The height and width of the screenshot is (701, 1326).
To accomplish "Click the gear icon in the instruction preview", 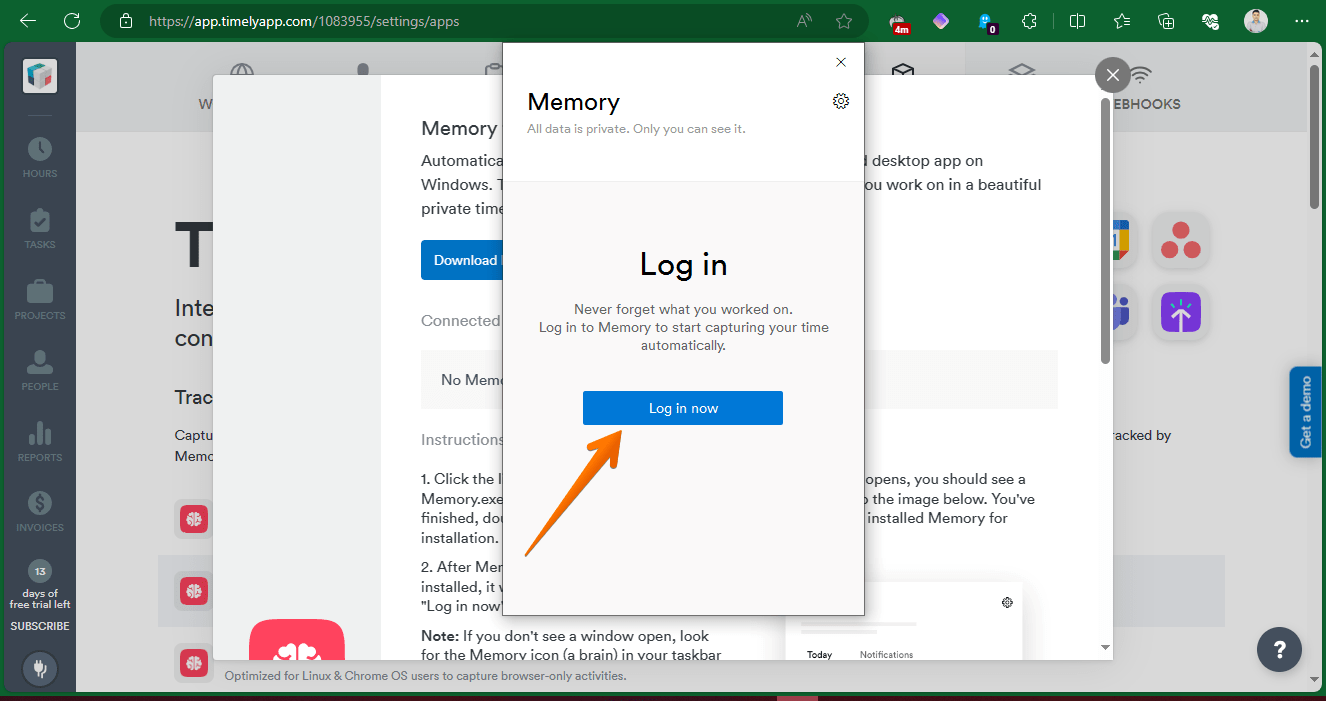I will click(1007, 602).
